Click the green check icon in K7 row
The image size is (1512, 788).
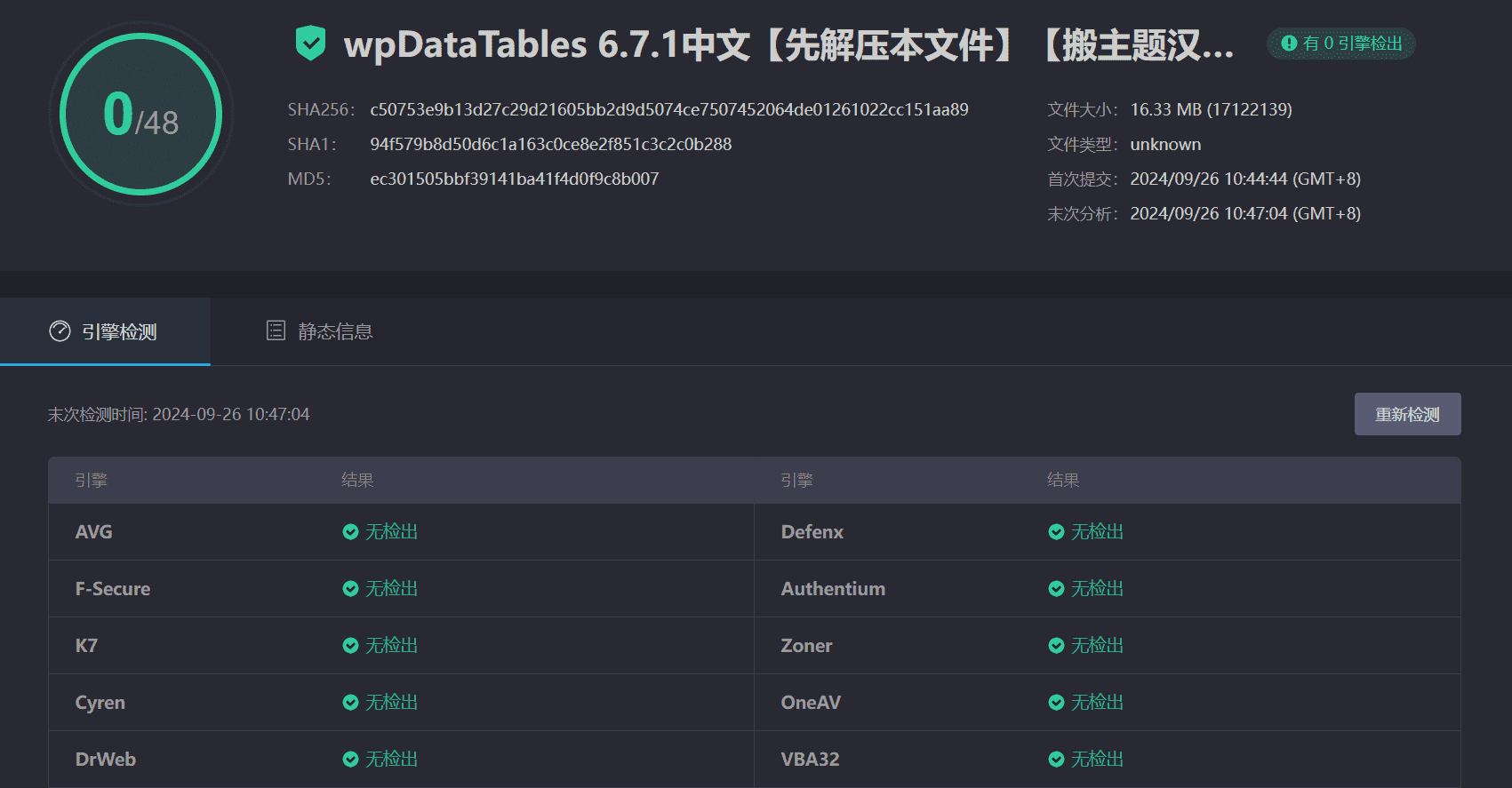(x=350, y=645)
